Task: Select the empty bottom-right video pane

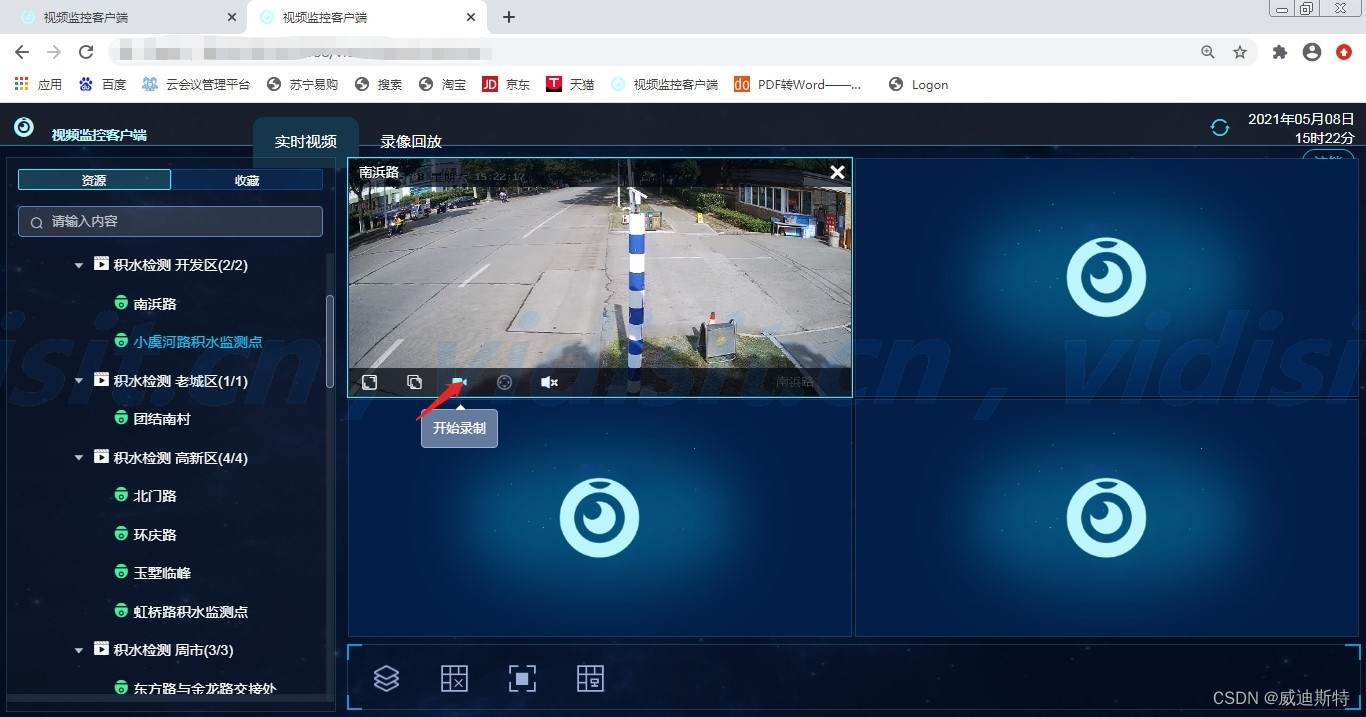Action: [1105, 517]
